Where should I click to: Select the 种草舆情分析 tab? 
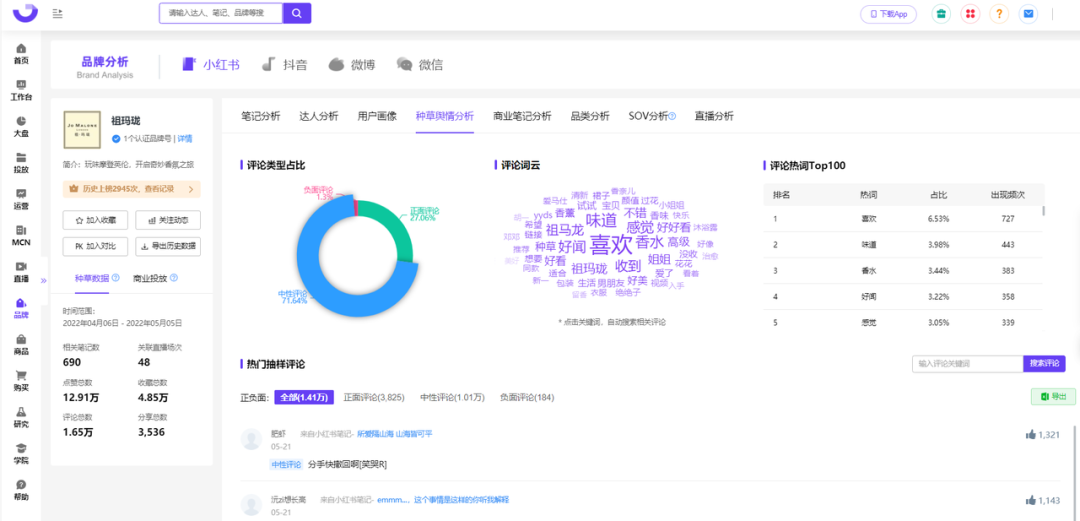coord(445,116)
